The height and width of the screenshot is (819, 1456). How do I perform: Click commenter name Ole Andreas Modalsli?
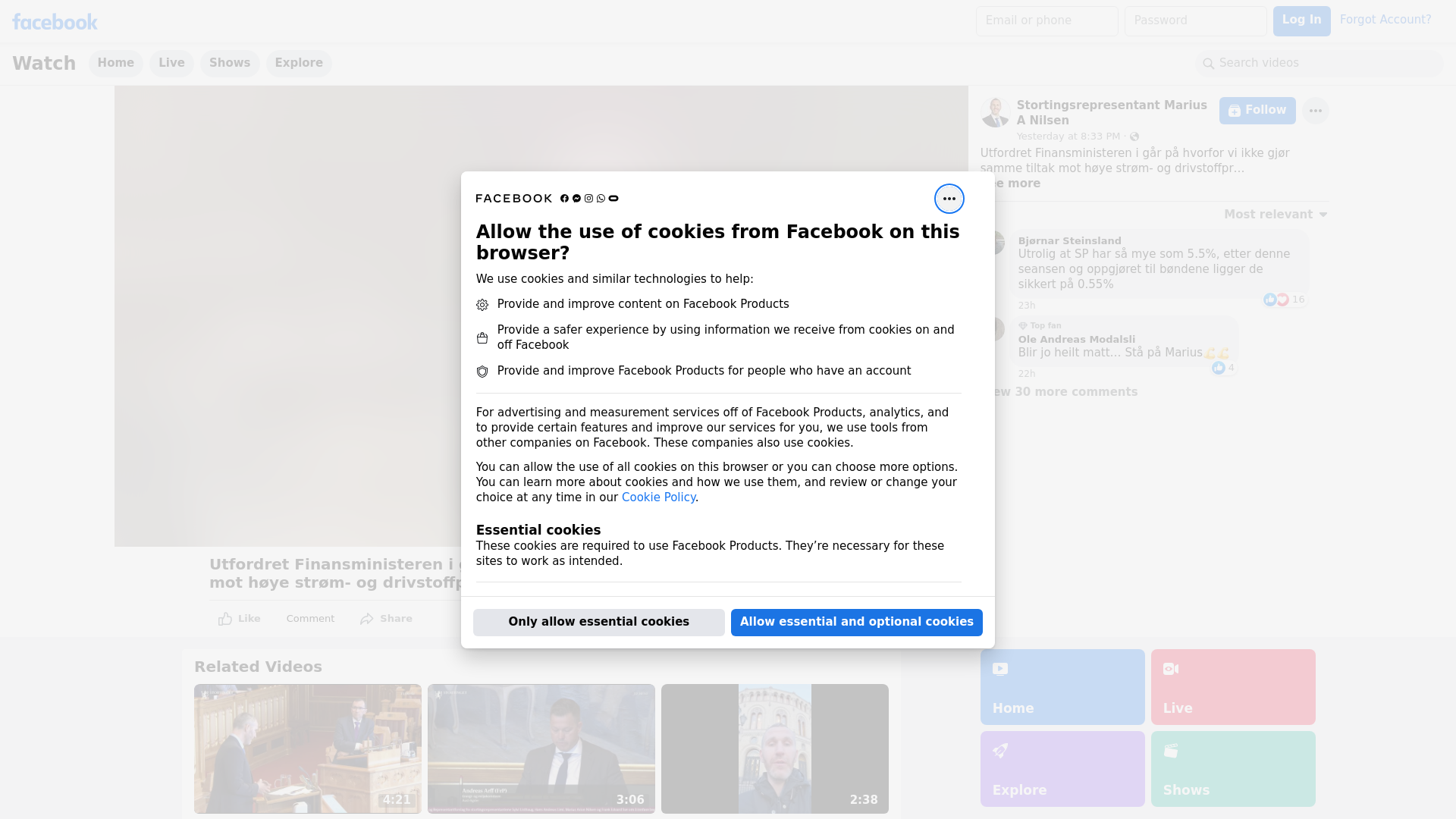[x=1077, y=340]
